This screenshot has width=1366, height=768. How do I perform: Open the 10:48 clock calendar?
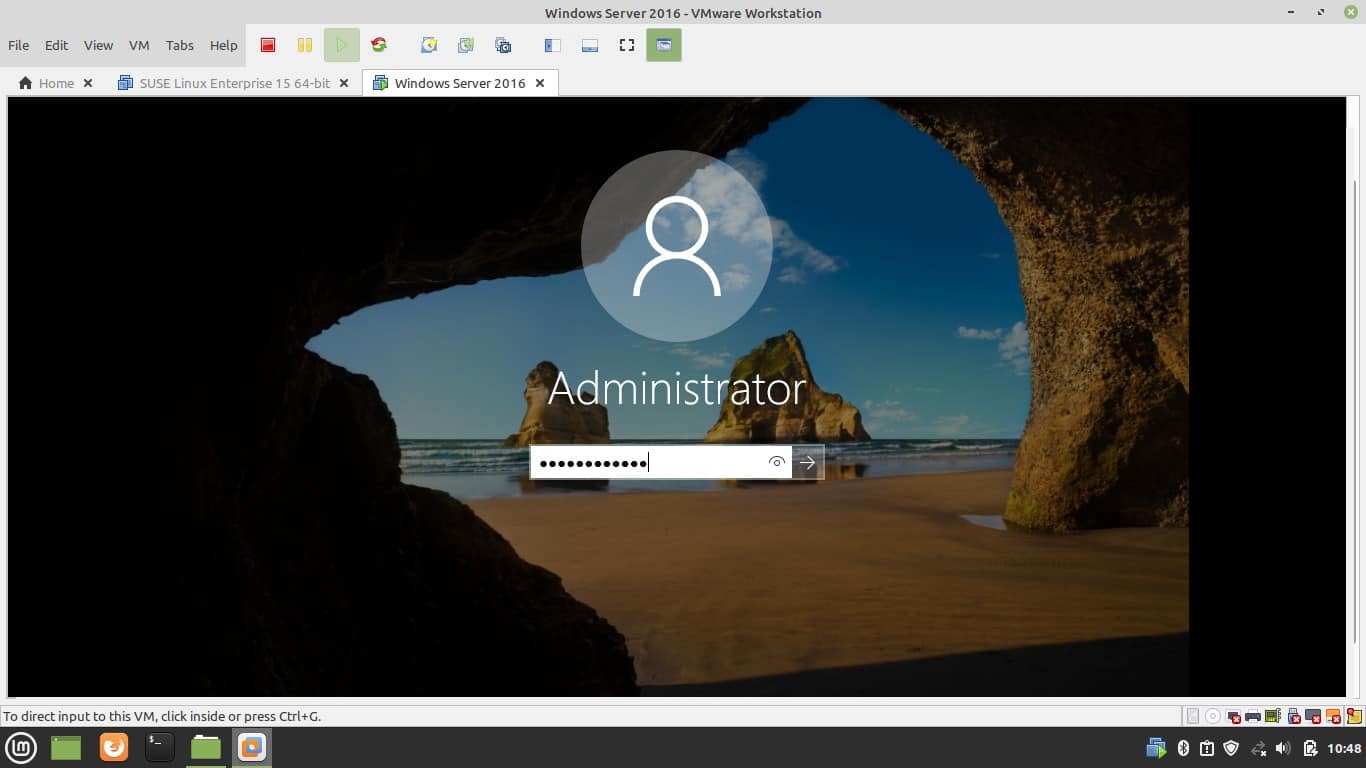coord(1344,748)
